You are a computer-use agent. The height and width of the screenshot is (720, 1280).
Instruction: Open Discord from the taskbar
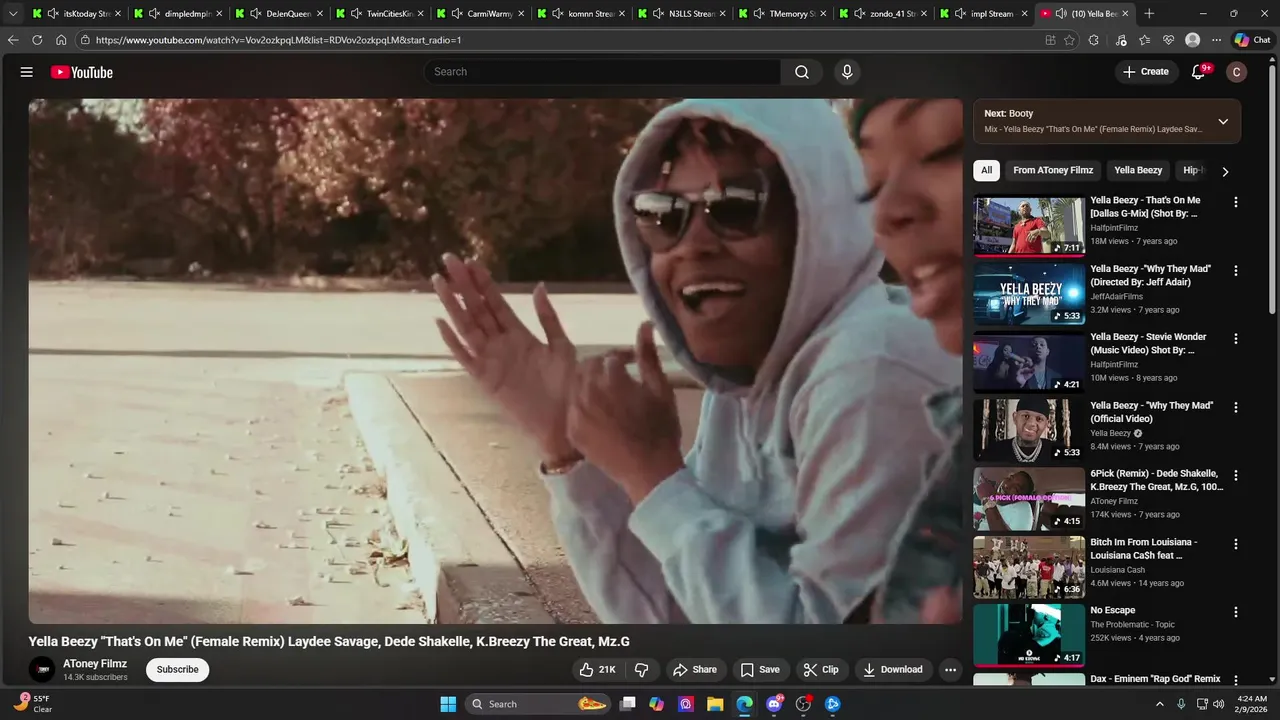774,704
